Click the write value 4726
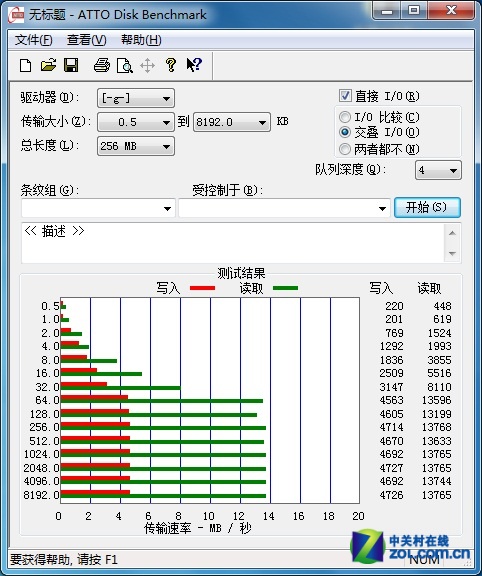Viewport: 482px width, 576px height. pos(391,495)
